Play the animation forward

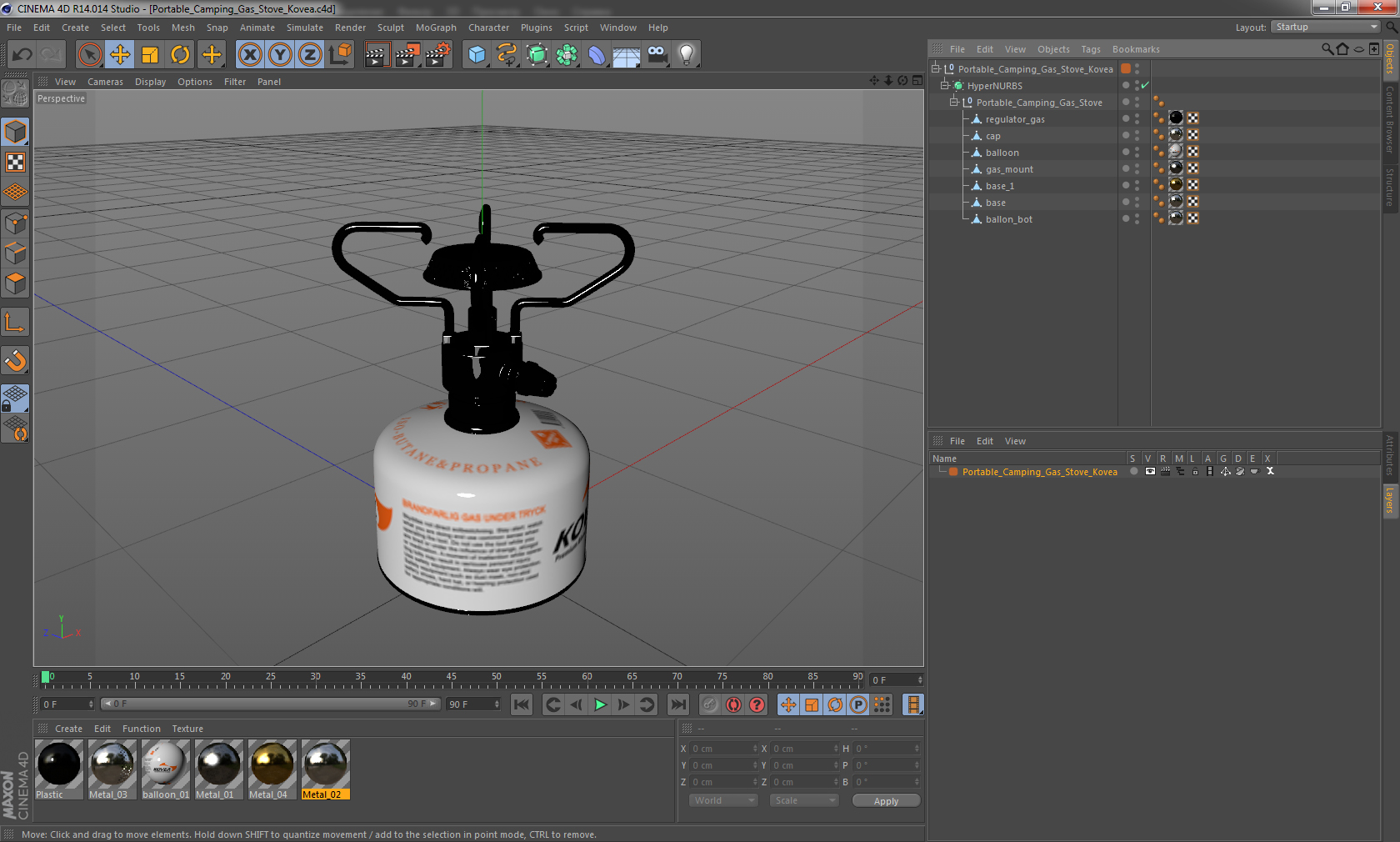pyautogui.click(x=600, y=704)
